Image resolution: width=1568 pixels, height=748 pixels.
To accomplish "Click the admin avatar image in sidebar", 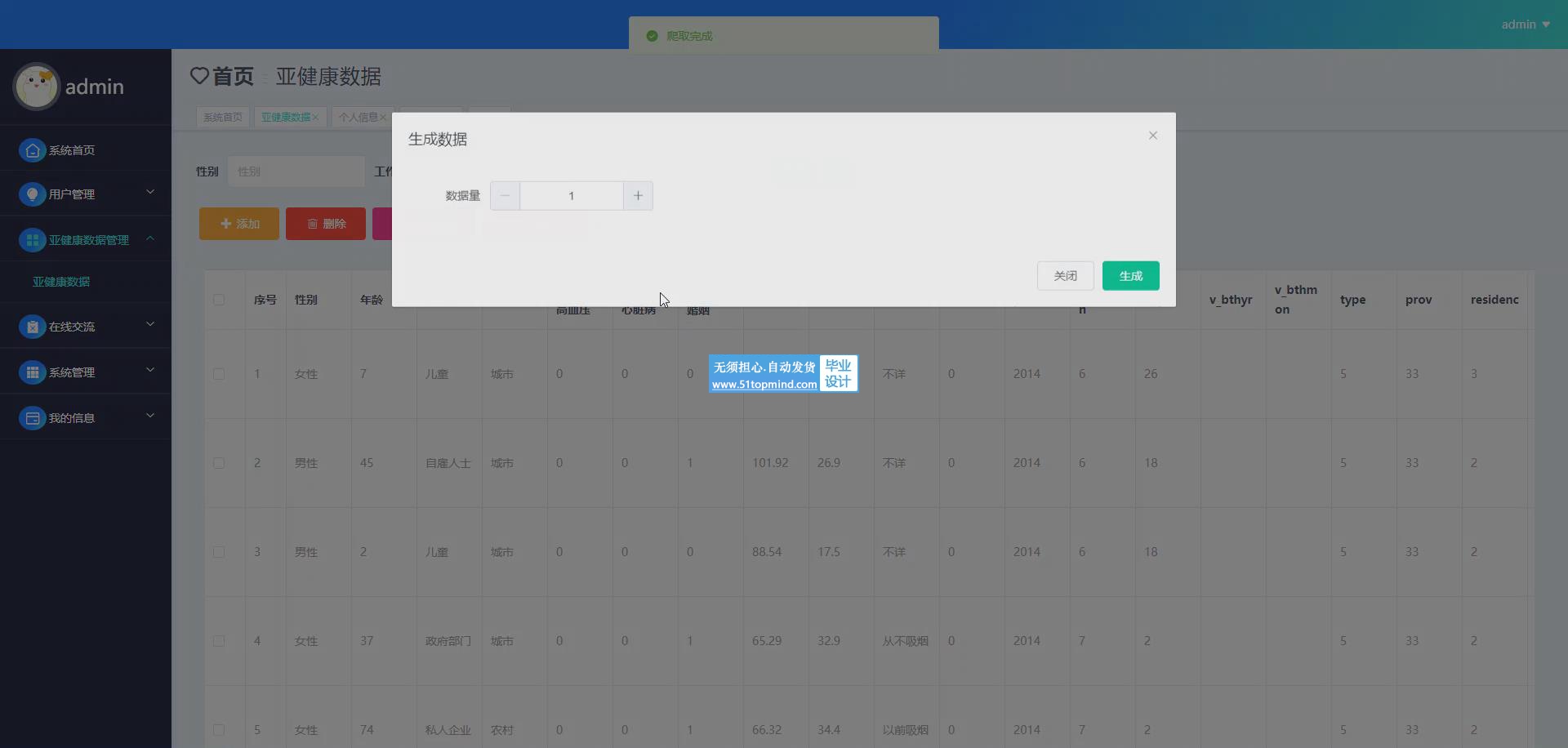I will coord(37,87).
